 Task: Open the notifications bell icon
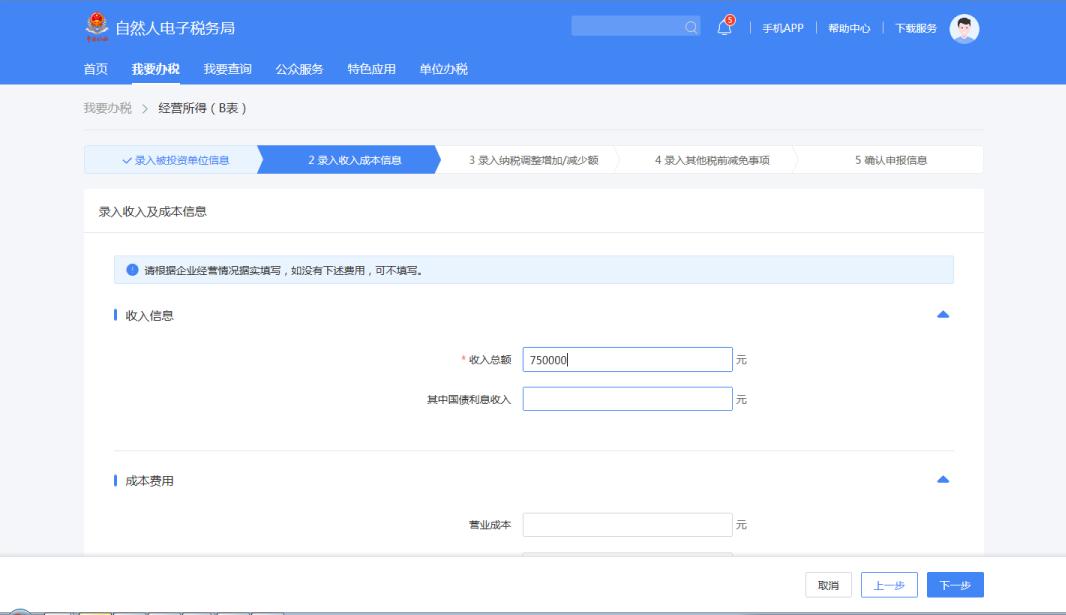click(725, 27)
